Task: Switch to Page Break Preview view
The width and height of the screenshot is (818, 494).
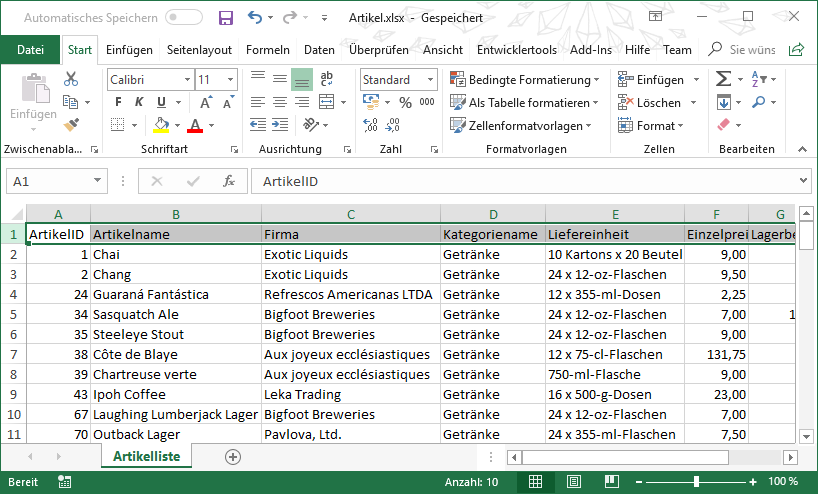Action: click(x=611, y=481)
